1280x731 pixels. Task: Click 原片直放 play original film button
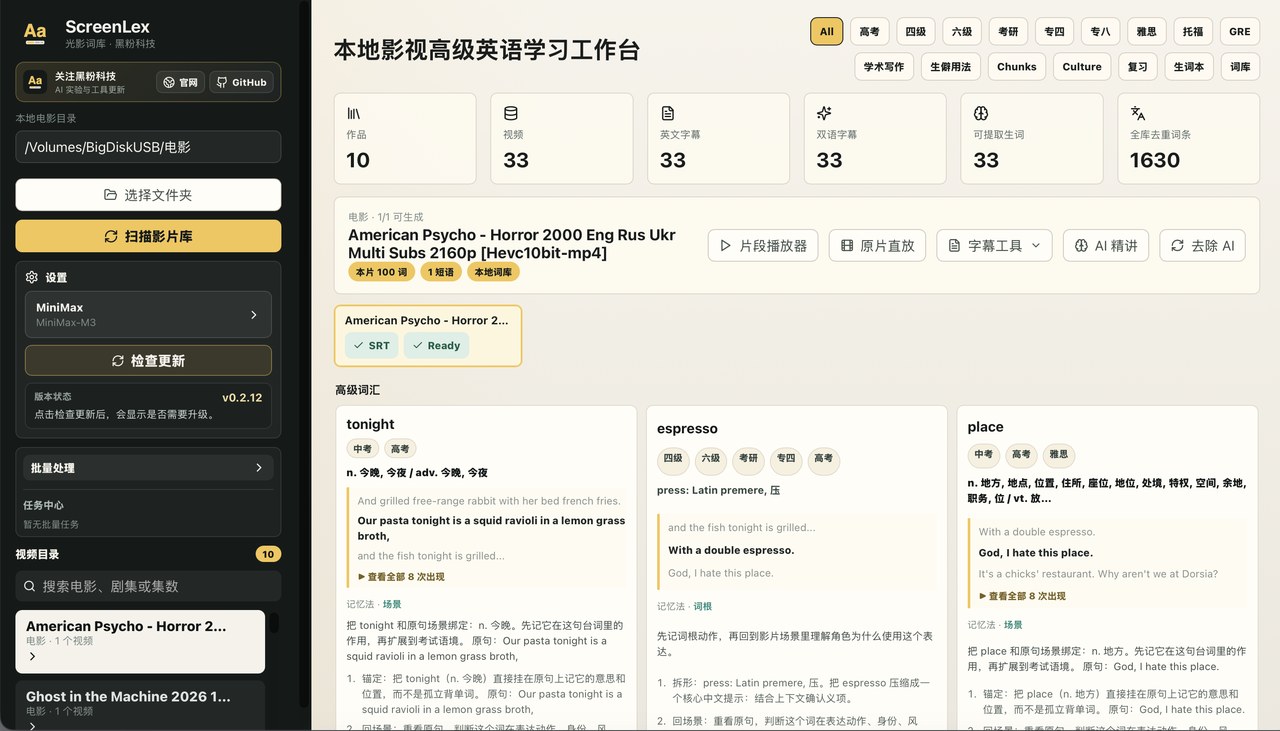pyautogui.click(x=877, y=245)
